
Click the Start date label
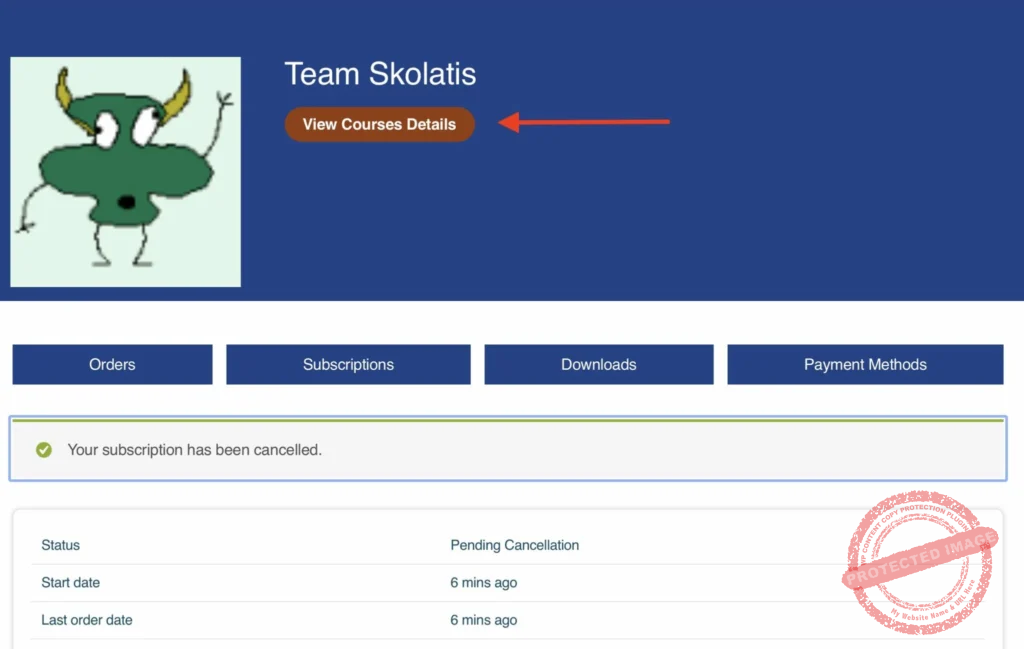click(70, 582)
